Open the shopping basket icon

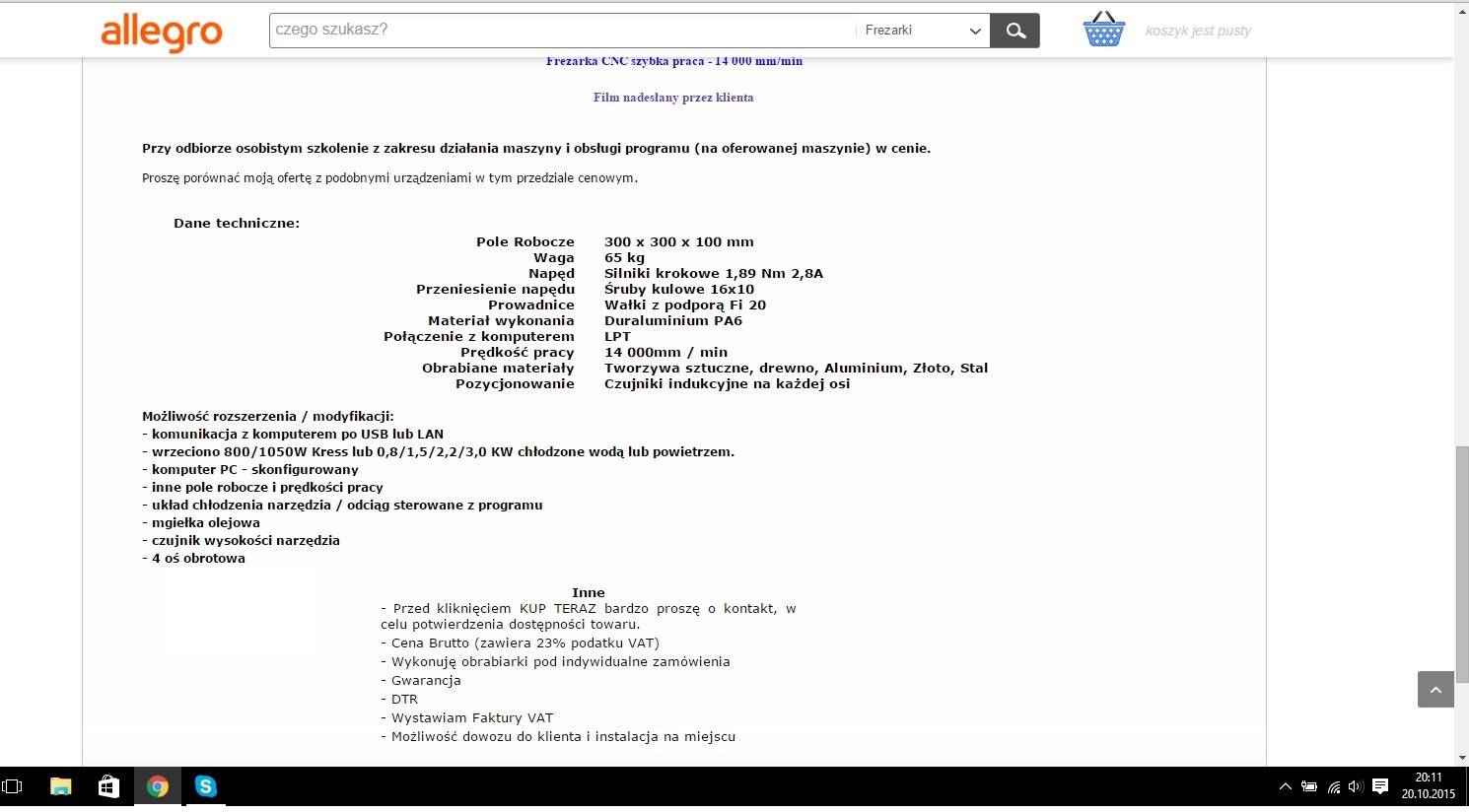[x=1103, y=30]
